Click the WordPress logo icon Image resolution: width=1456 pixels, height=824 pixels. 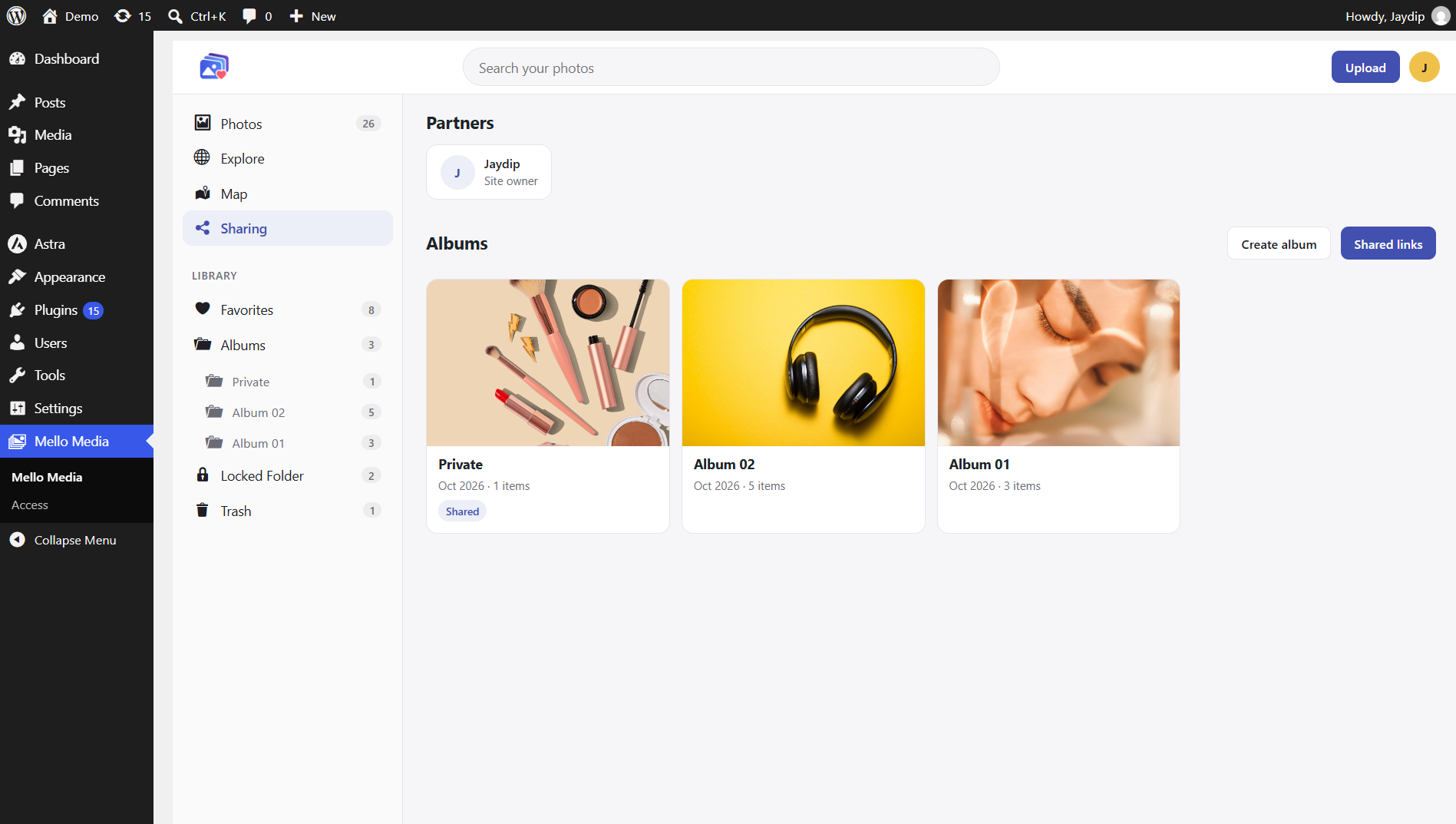16,15
